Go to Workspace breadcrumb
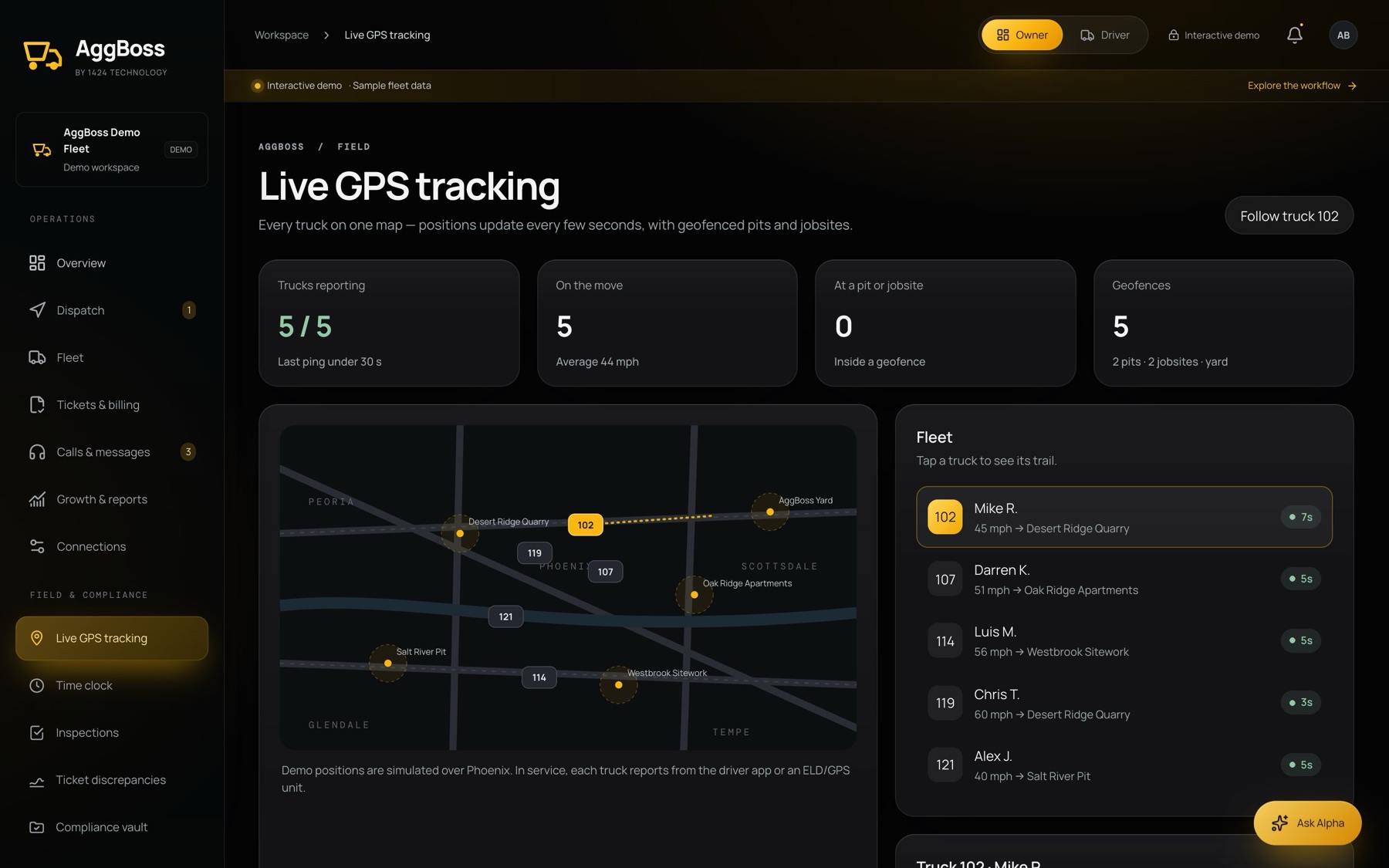The width and height of the screenshot is (1389, 868). pyautogui.click(x=282, y=35)
